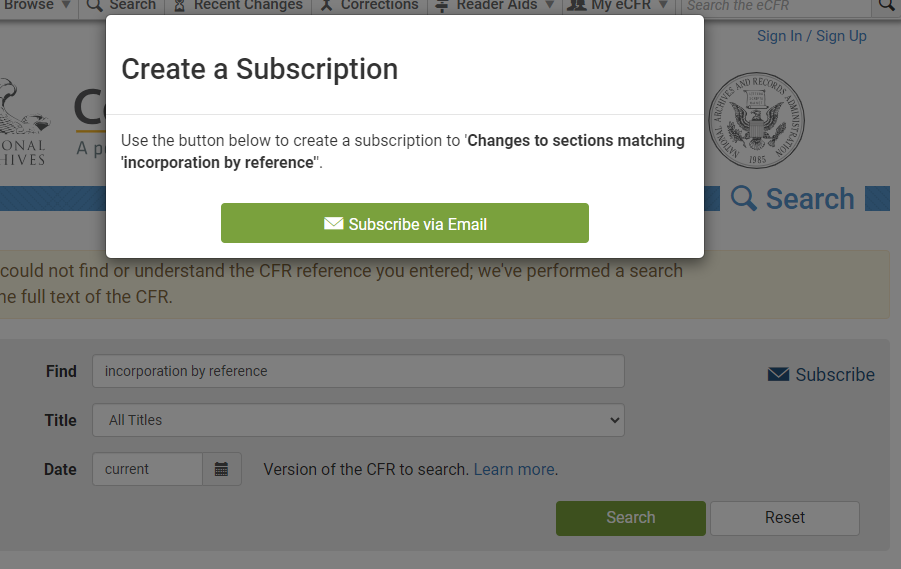Image resolution: width=901 pixels, height=569 pixels.
Task: Open Corrections in the top navigation
Action: tap(379, 5)
